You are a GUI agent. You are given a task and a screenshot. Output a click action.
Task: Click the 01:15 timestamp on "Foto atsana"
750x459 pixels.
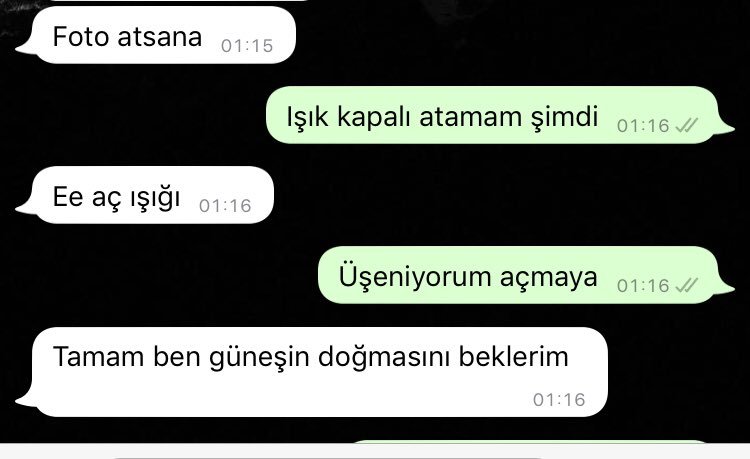coord(247,46)
